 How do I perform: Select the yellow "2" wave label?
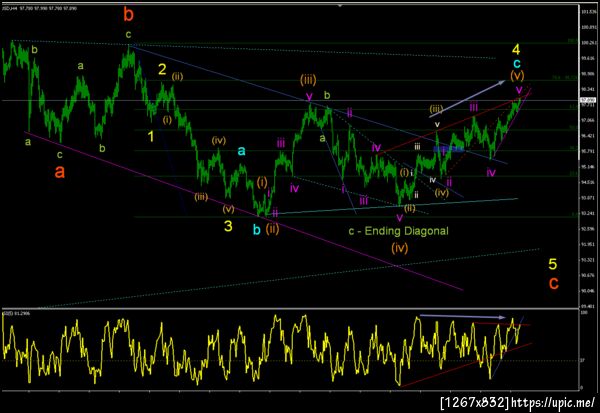[x=162, y=69]
